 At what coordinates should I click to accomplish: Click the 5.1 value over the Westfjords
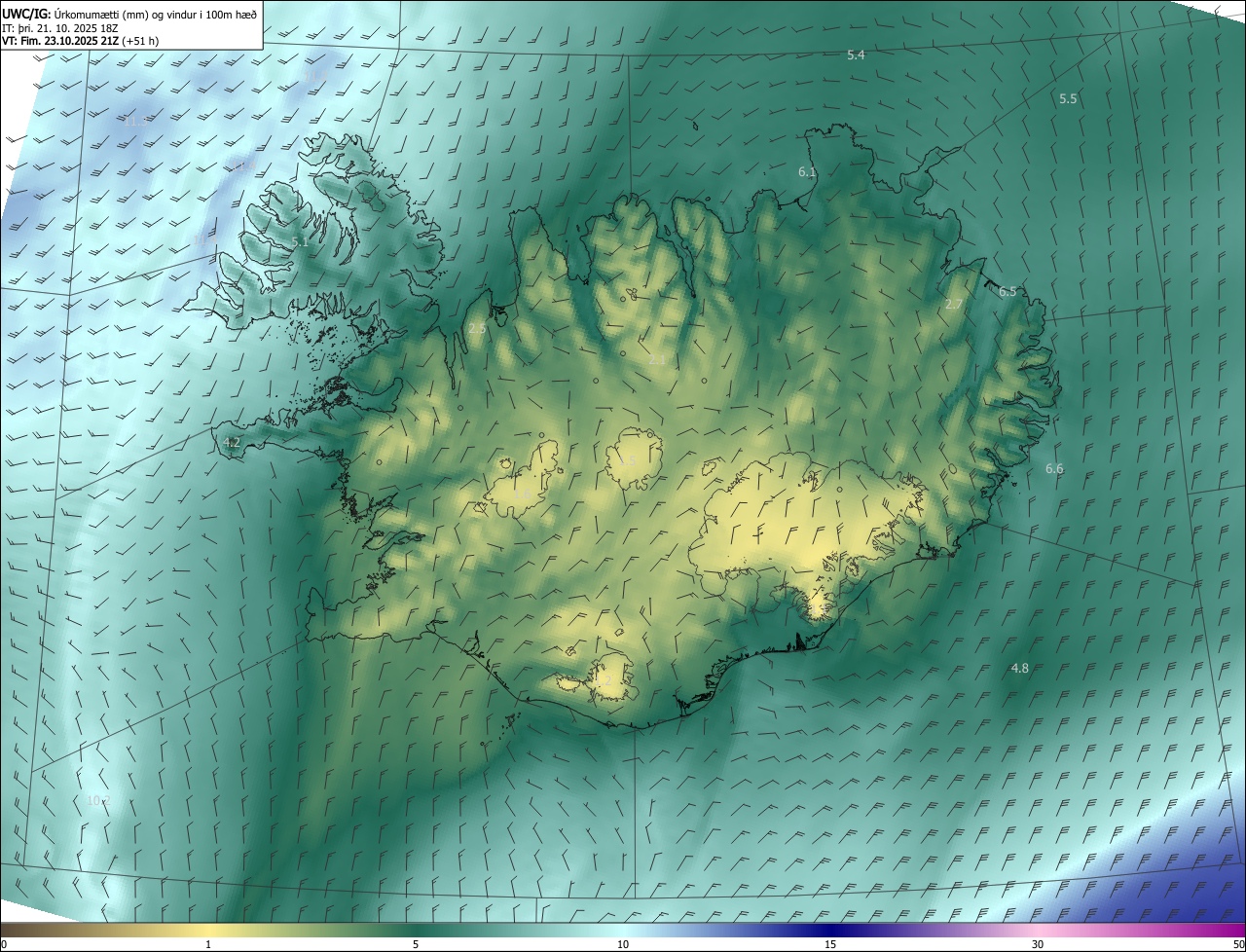[300, 242]
